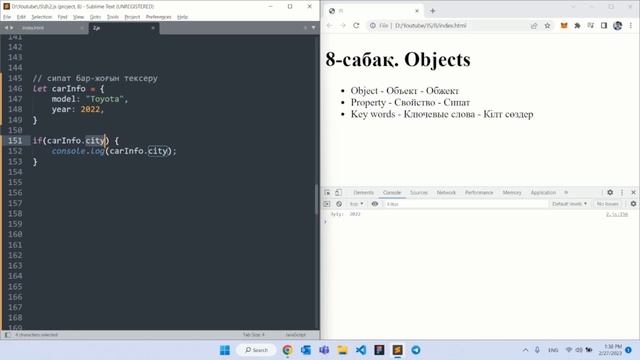Open the Goto menu in Sublime Text

click(96, 17)
